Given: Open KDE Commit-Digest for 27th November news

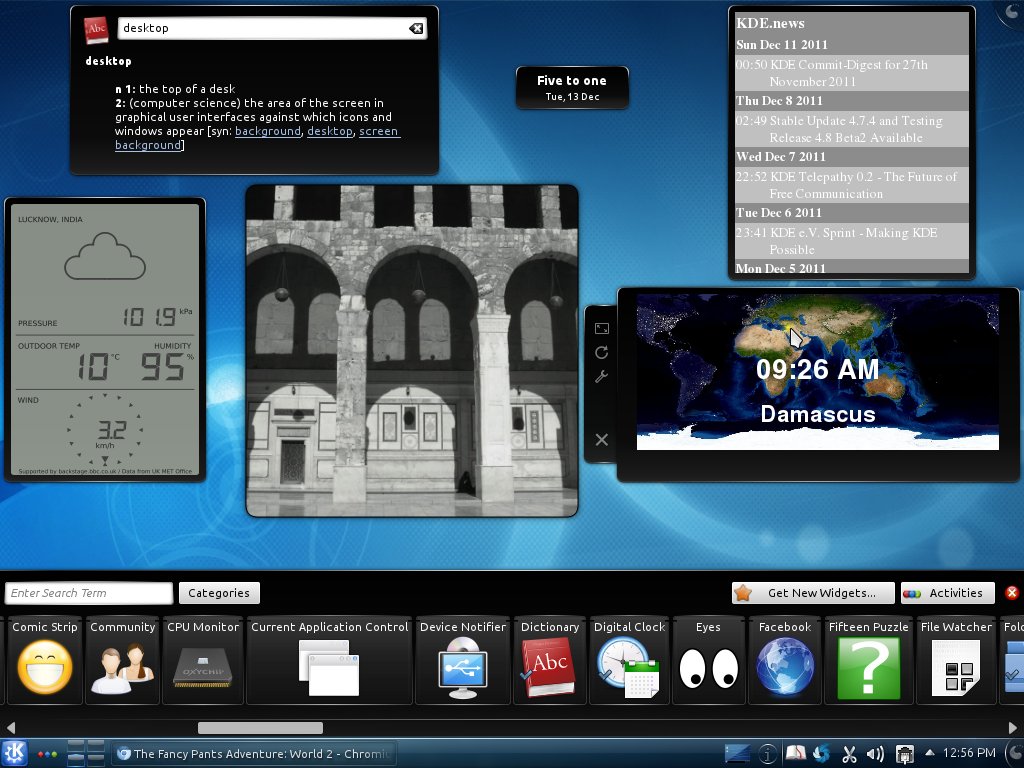Looking at the screenshot, I should (852, 73).
